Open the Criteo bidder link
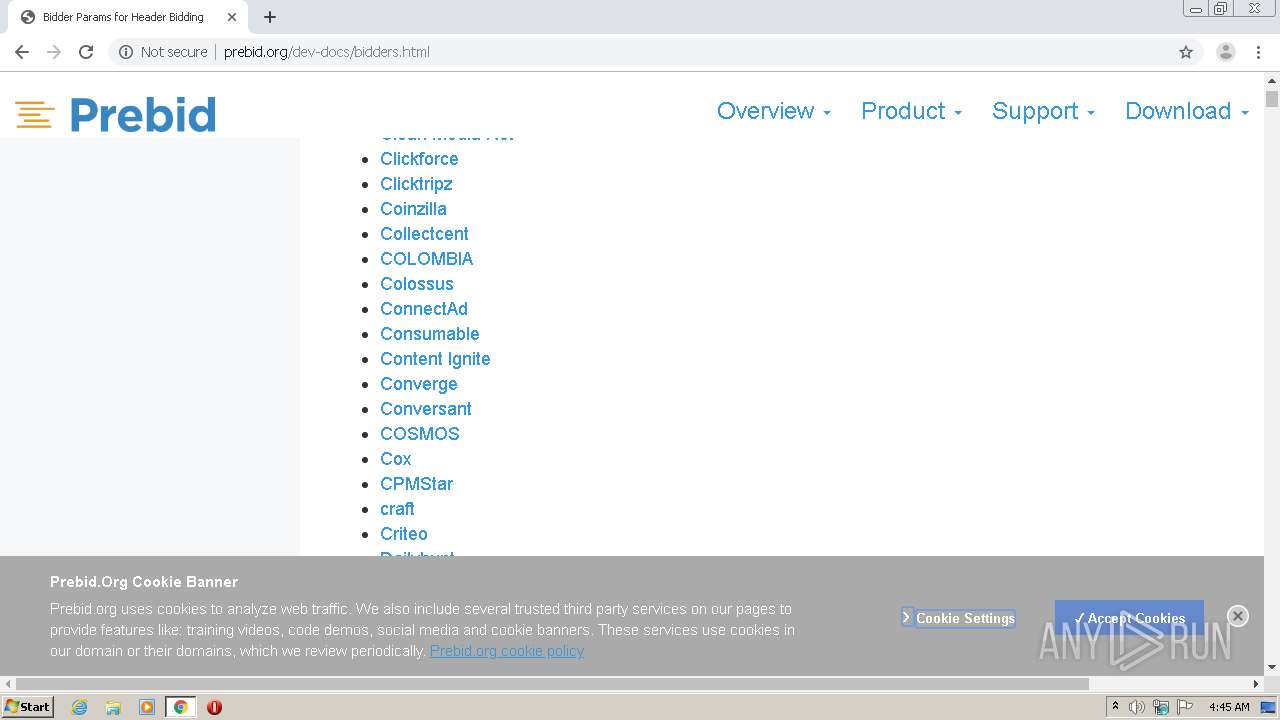This screenshot has height=720, width=1280. (x=404, y=534)
